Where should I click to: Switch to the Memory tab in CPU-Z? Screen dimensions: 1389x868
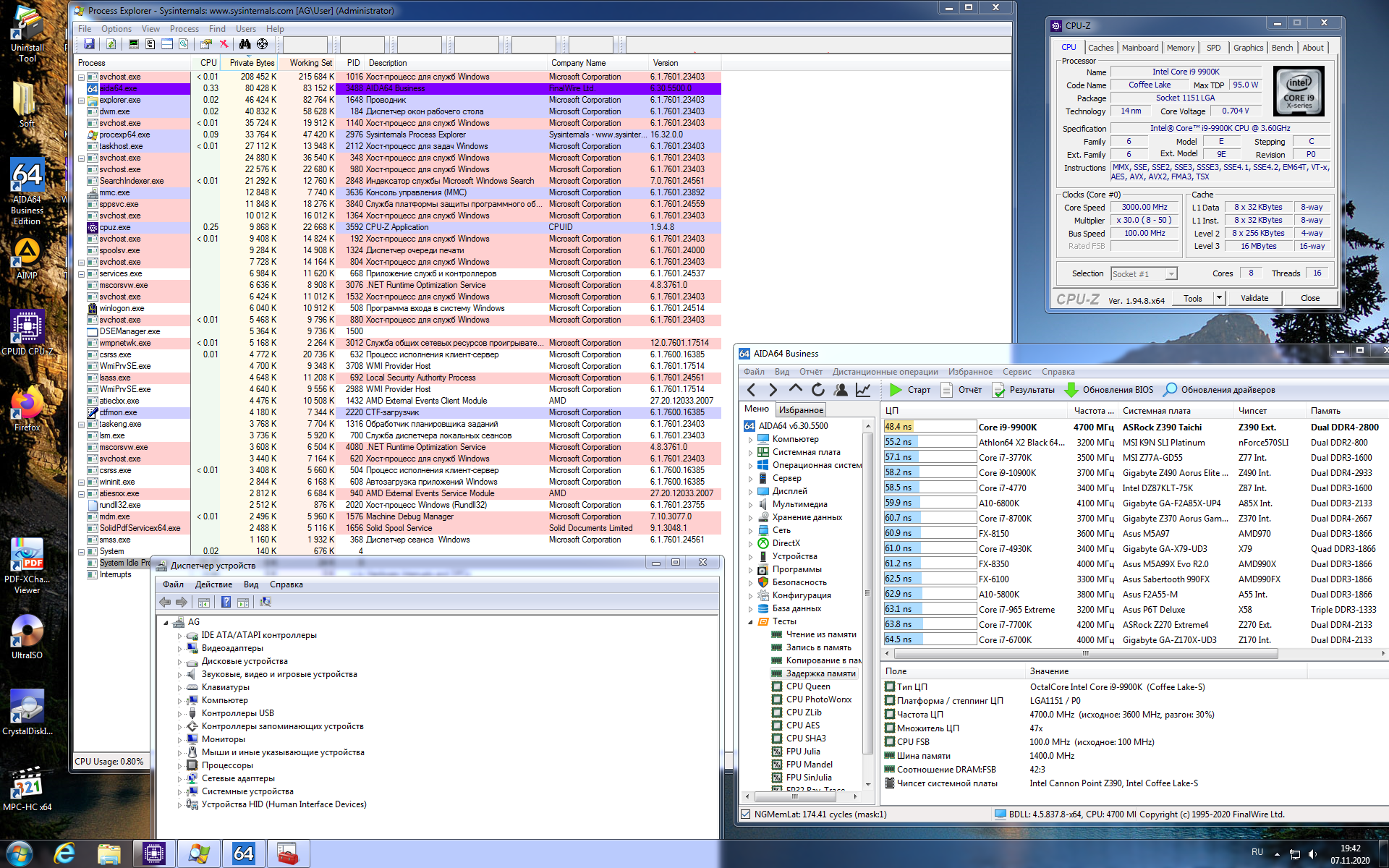(x=1180, y=48)
